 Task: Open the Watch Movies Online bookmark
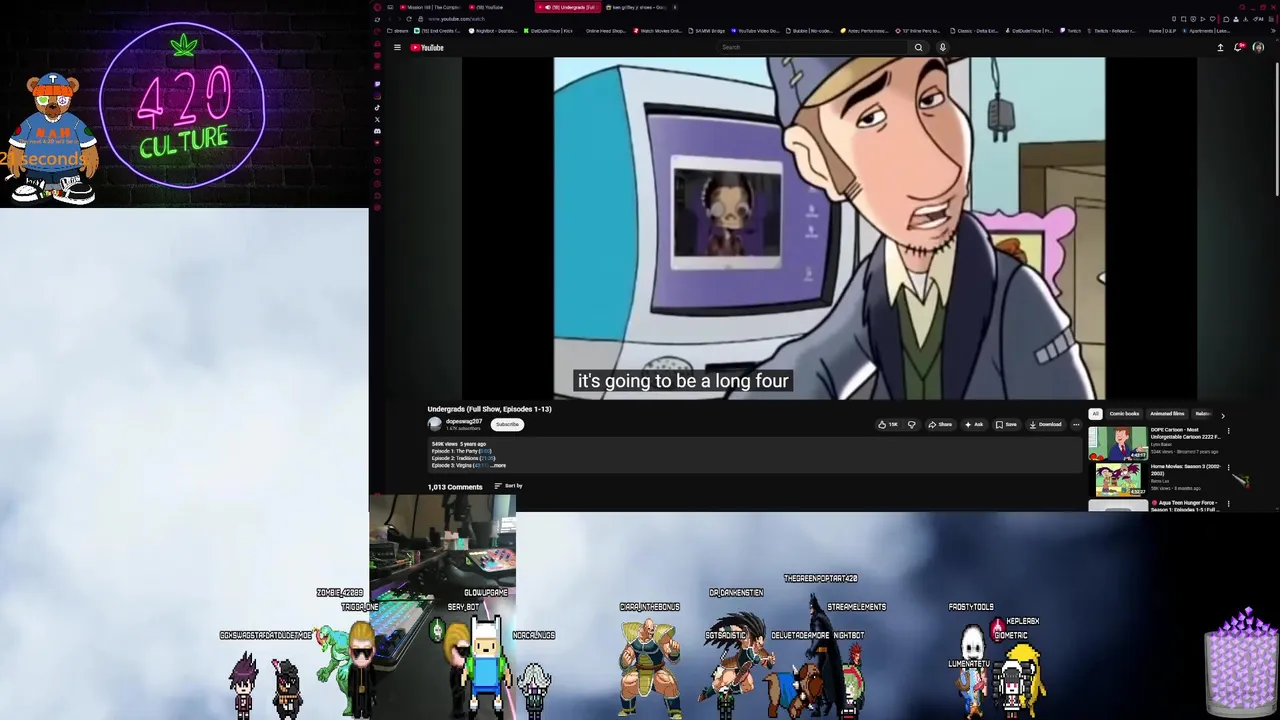[x=658, y=31]
